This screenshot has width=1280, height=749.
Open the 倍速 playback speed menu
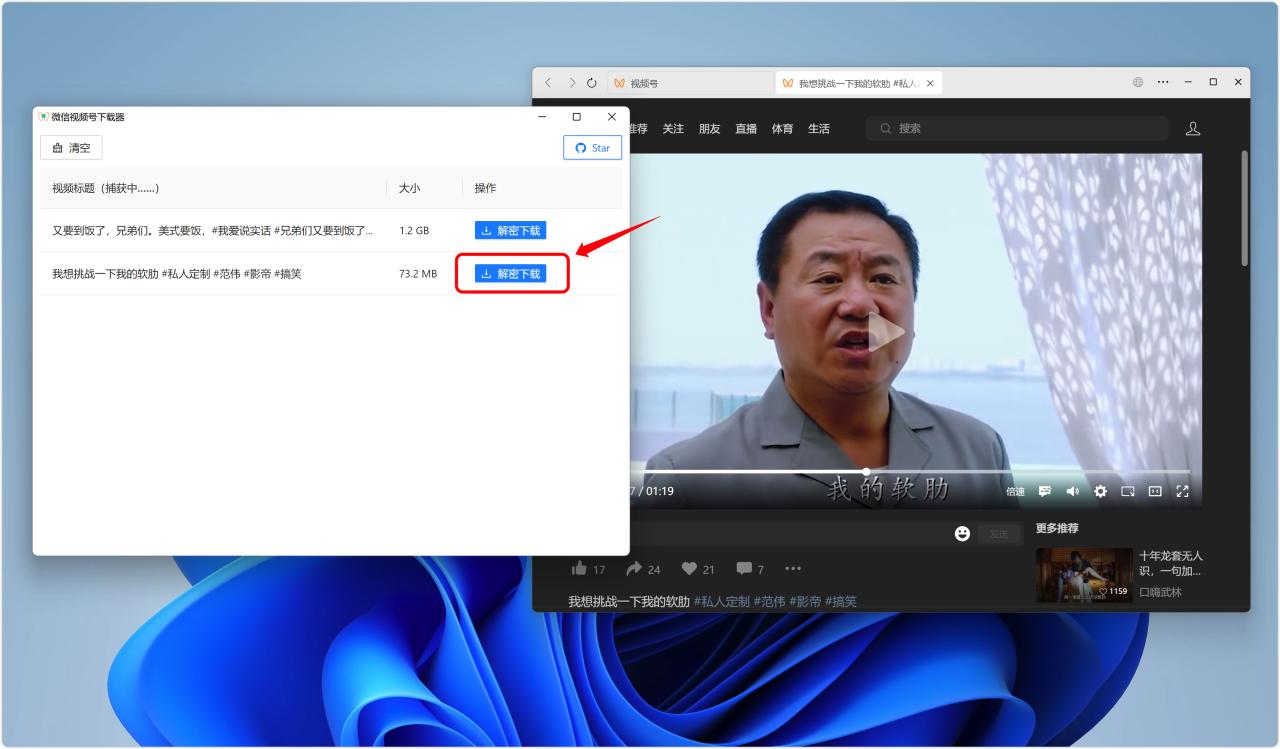point(1015,491)
